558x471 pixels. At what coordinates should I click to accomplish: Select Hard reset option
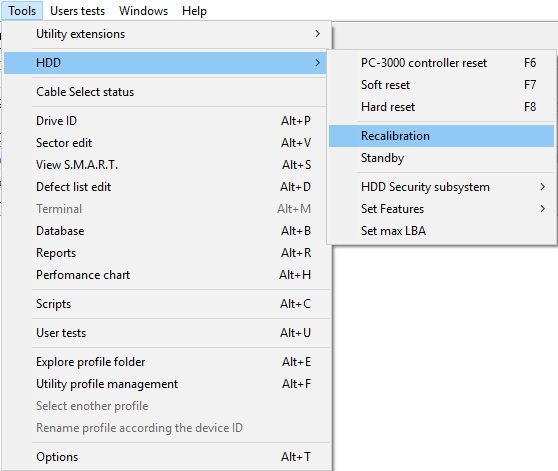pos(441,107)
